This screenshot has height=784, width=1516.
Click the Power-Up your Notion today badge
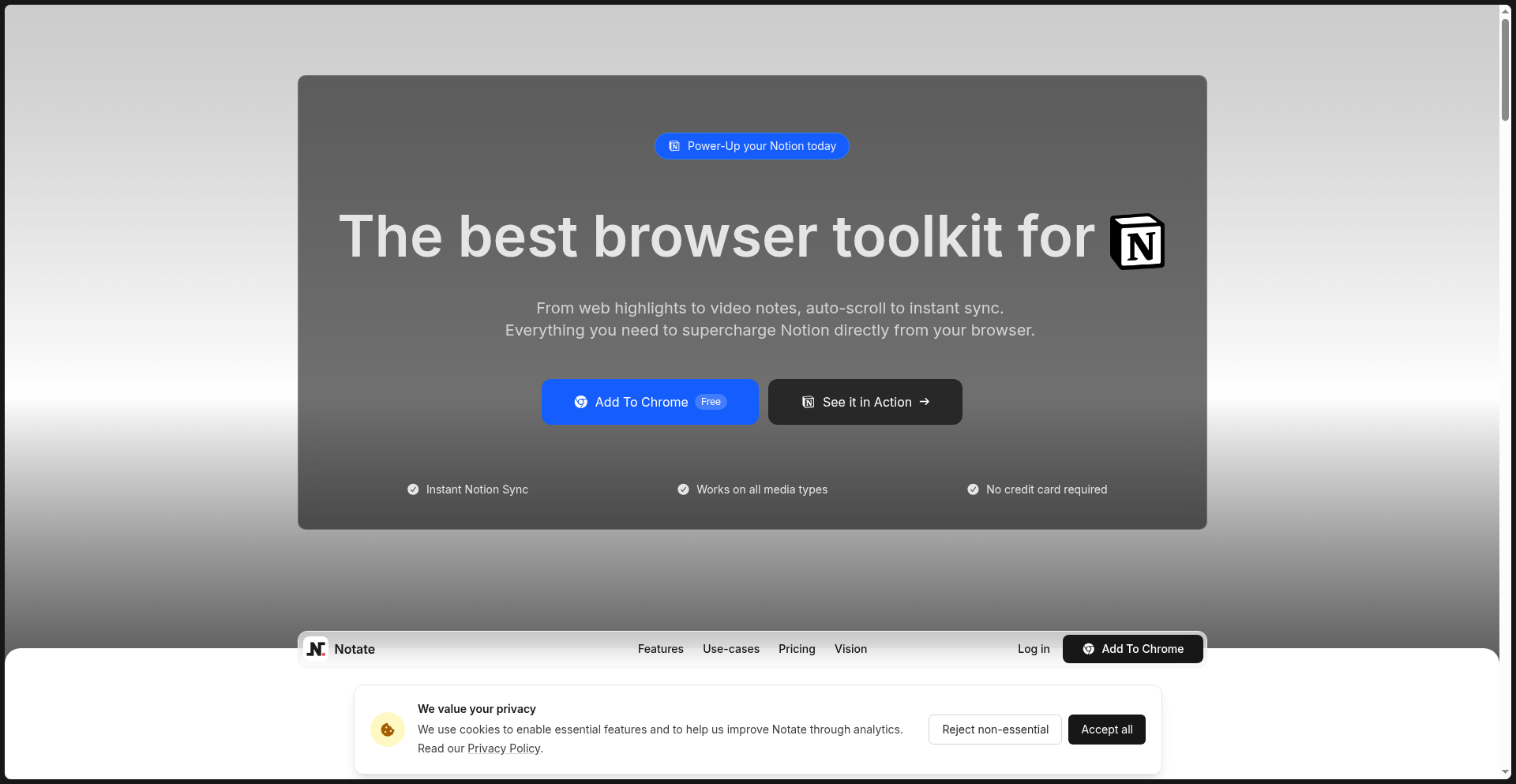click(752, 146)
